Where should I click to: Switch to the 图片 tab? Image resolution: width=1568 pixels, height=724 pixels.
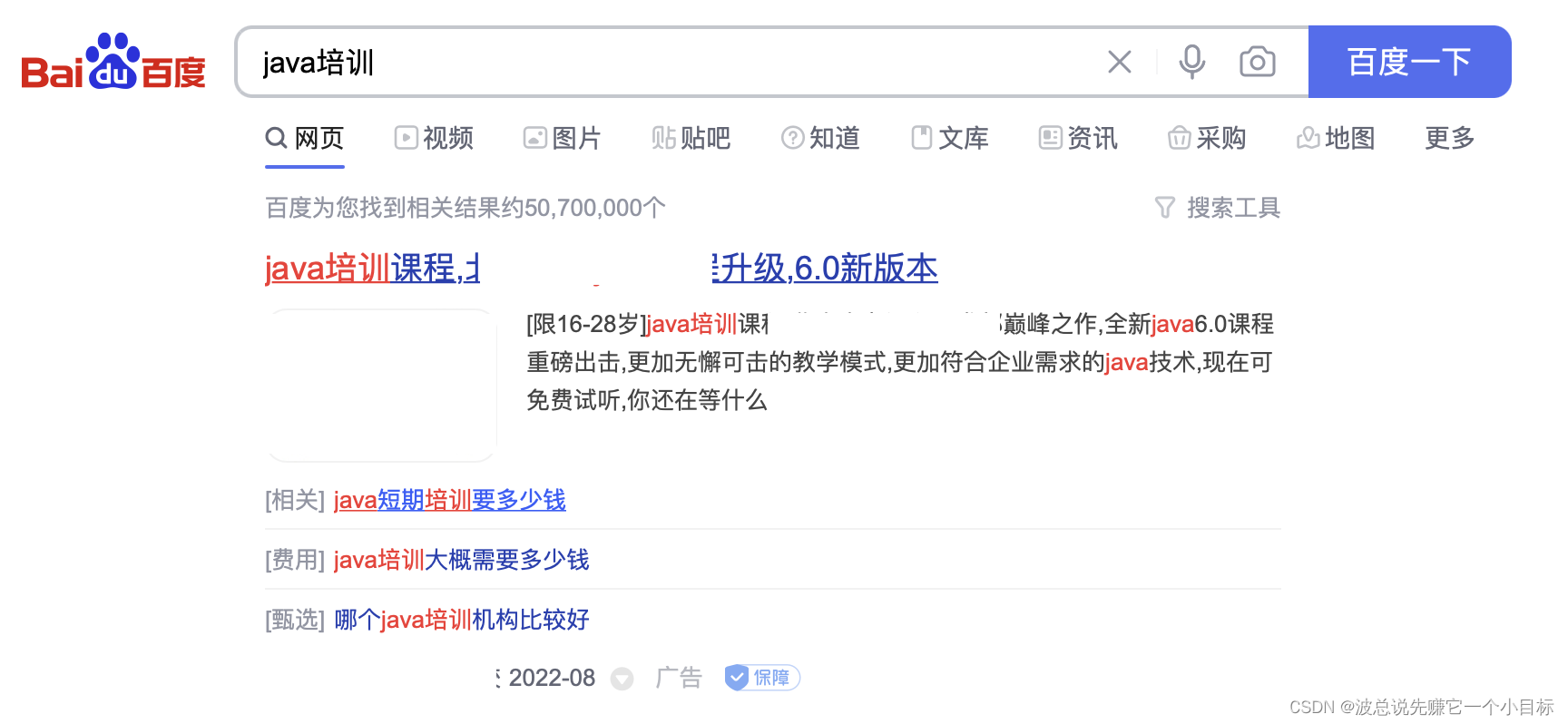563,138
